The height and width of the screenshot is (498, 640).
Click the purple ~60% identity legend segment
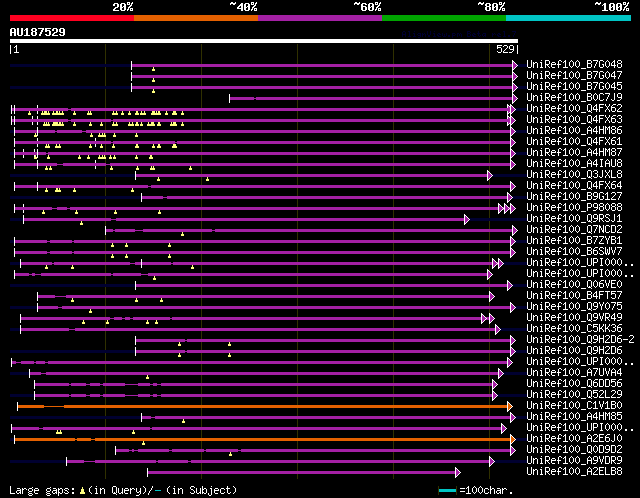(320, 18)
